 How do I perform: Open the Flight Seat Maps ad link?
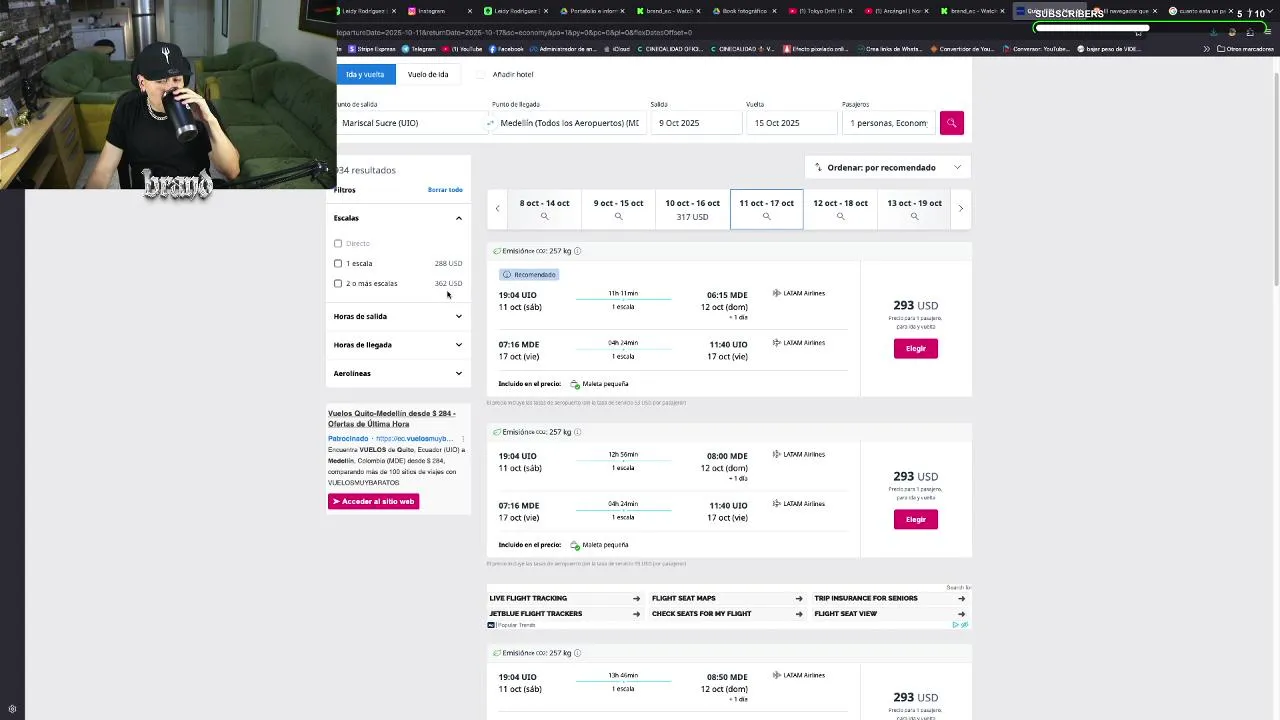(727, 598)
